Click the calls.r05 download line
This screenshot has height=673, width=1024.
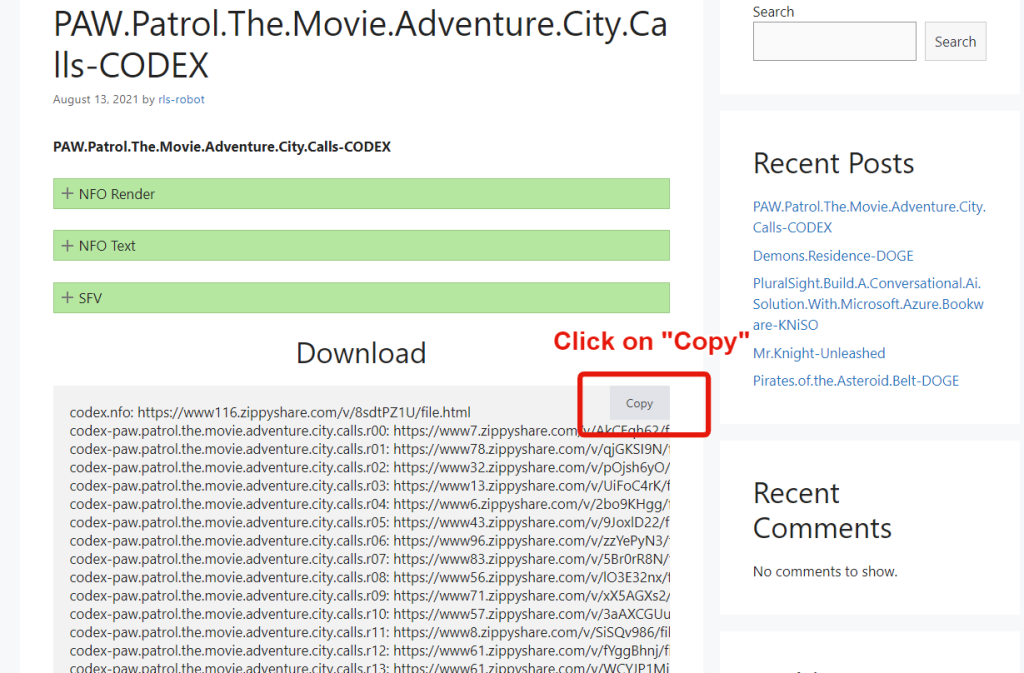[x=370, y=522]
